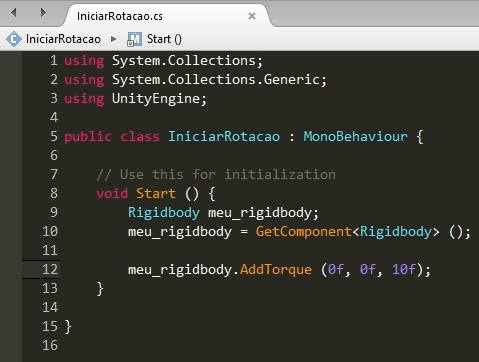The width and height of the screenshot is (479, 362).
Task: Close the IniciarRotacao.cs tab
Action: (x=252, y=16)
